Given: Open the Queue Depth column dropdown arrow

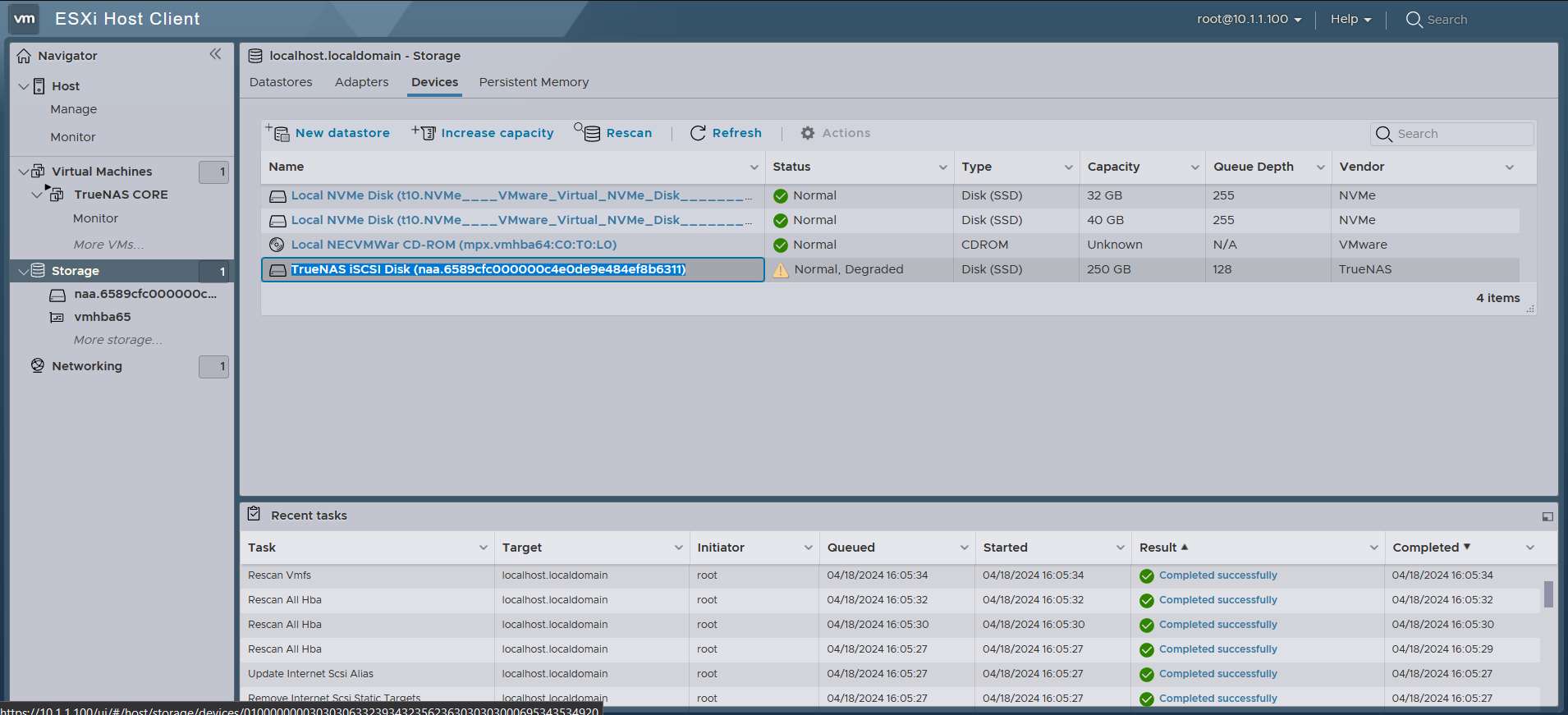Looking at the screenshot, I should pos(1320,167).
